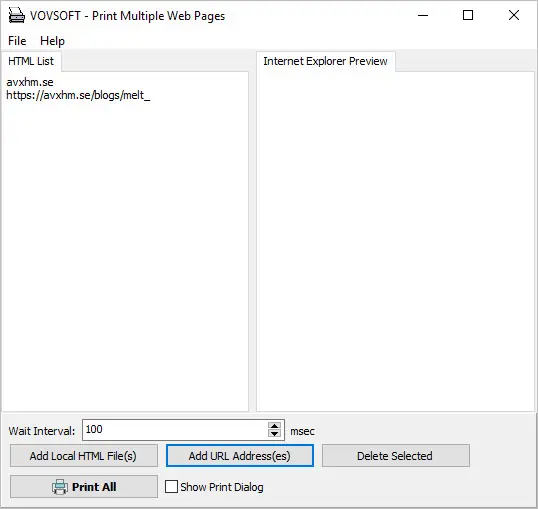Switch to the HTML List tab

(x=31, y=61)
